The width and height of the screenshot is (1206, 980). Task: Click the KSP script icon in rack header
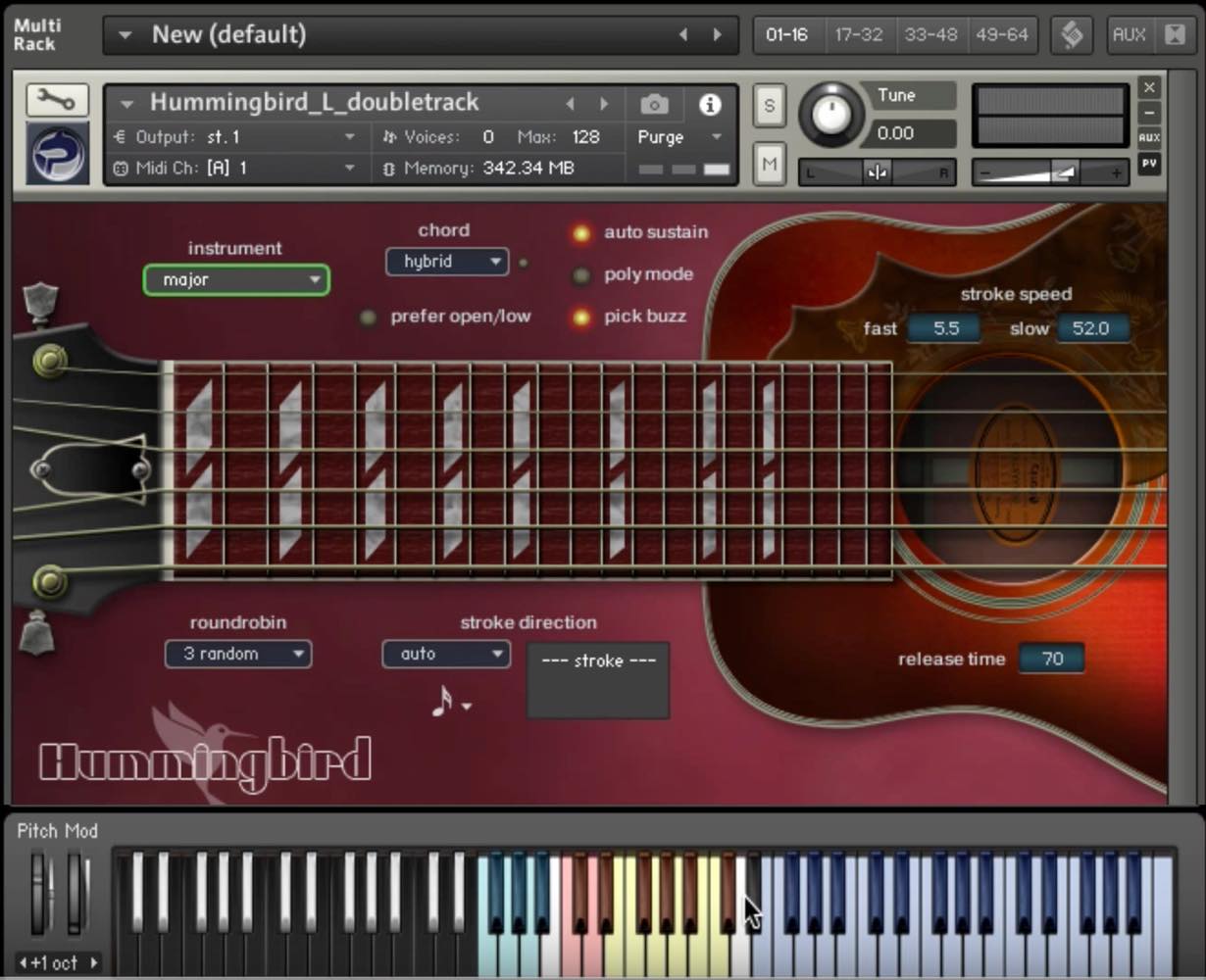pyautogui.click(x=1072, y=35)
